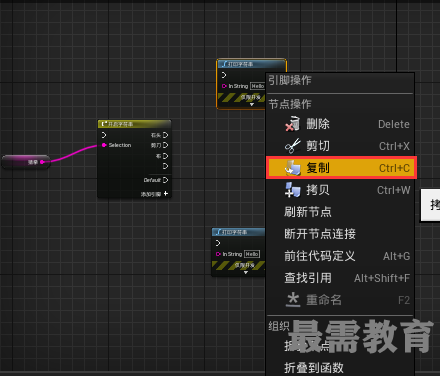Click the lower print node's In String pin

(x=218, y=254)
